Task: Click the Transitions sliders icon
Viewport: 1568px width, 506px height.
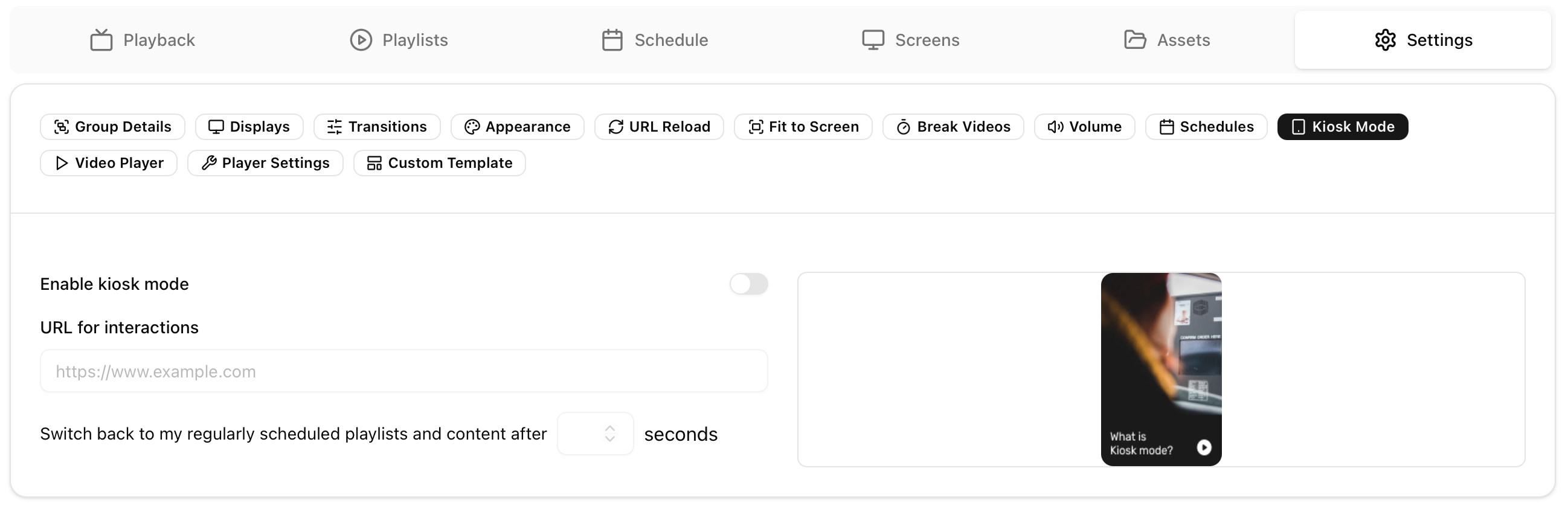Action: (334, 127)
